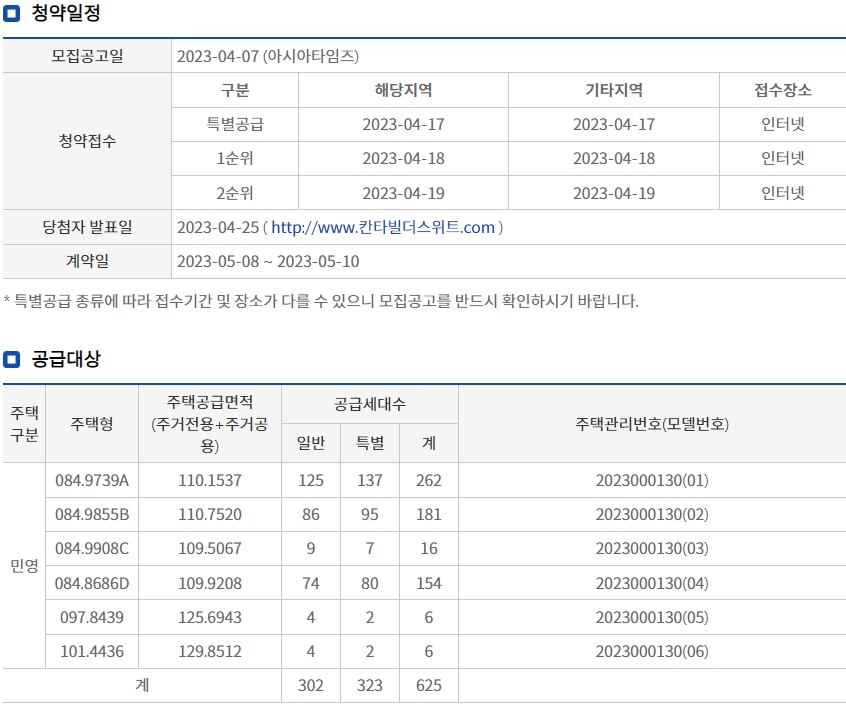This screenshot has height=707, width=846.
Task: Click management number 2023000130(03)
Action: [x=652, y=548]
